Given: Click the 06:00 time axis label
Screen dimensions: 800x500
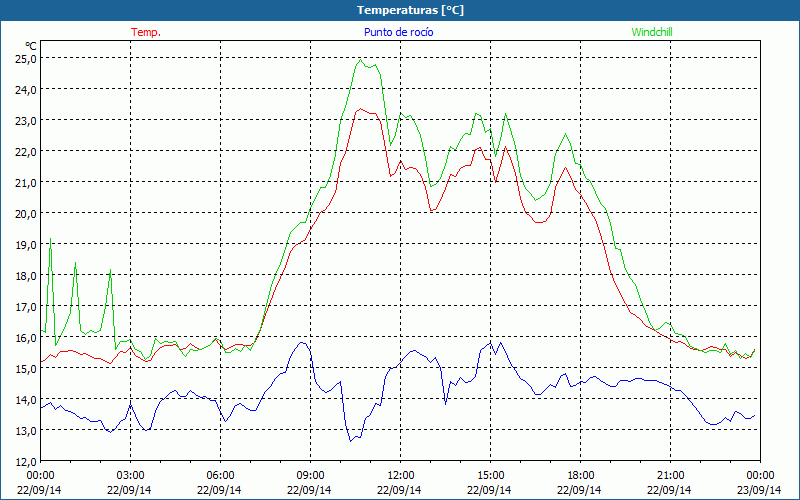Looking at the screenshot, I should (x=220, y=476).
